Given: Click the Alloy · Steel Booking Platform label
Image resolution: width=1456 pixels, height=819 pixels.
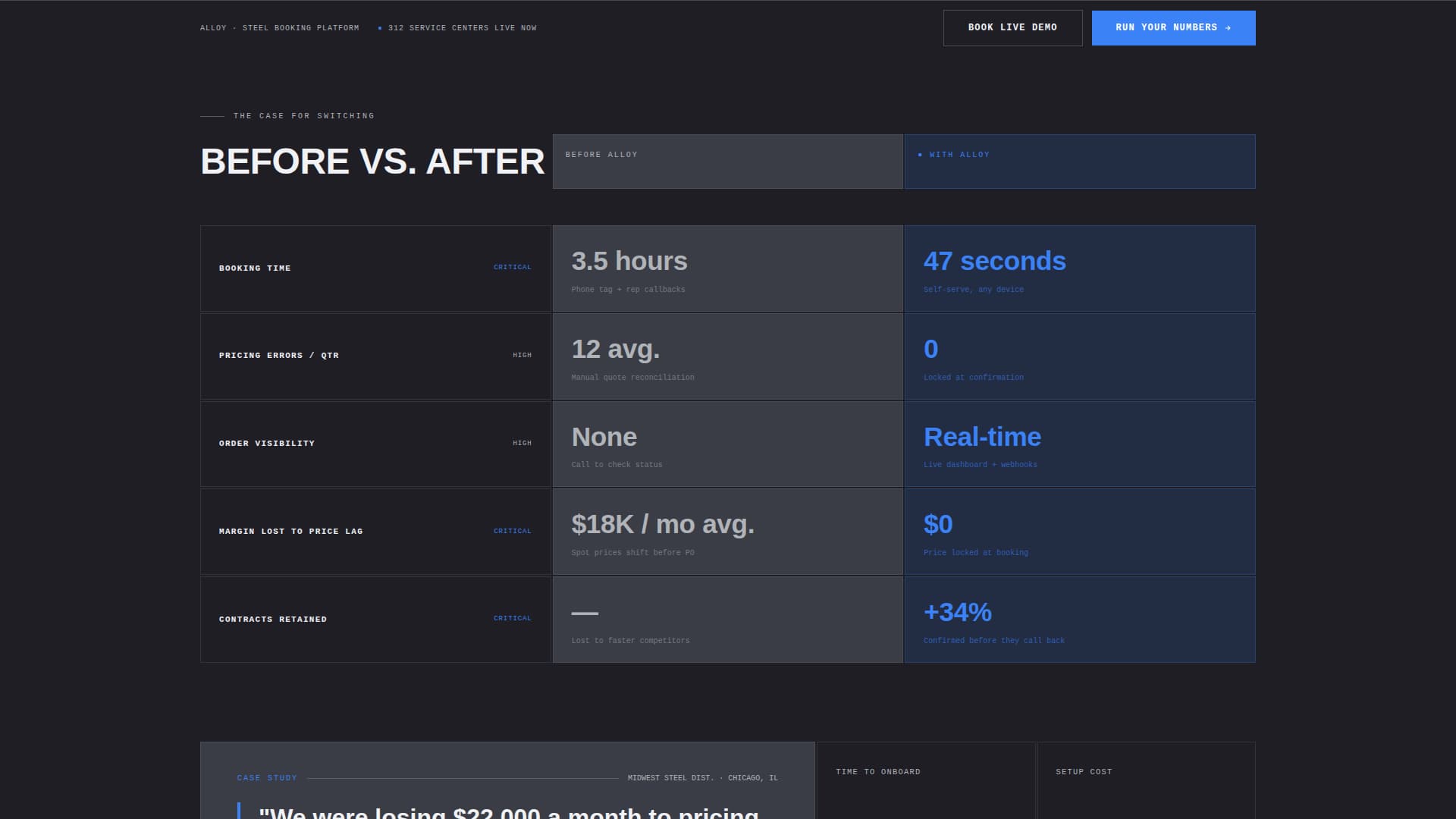Looking at the screenshot, I should pos(279,28).
